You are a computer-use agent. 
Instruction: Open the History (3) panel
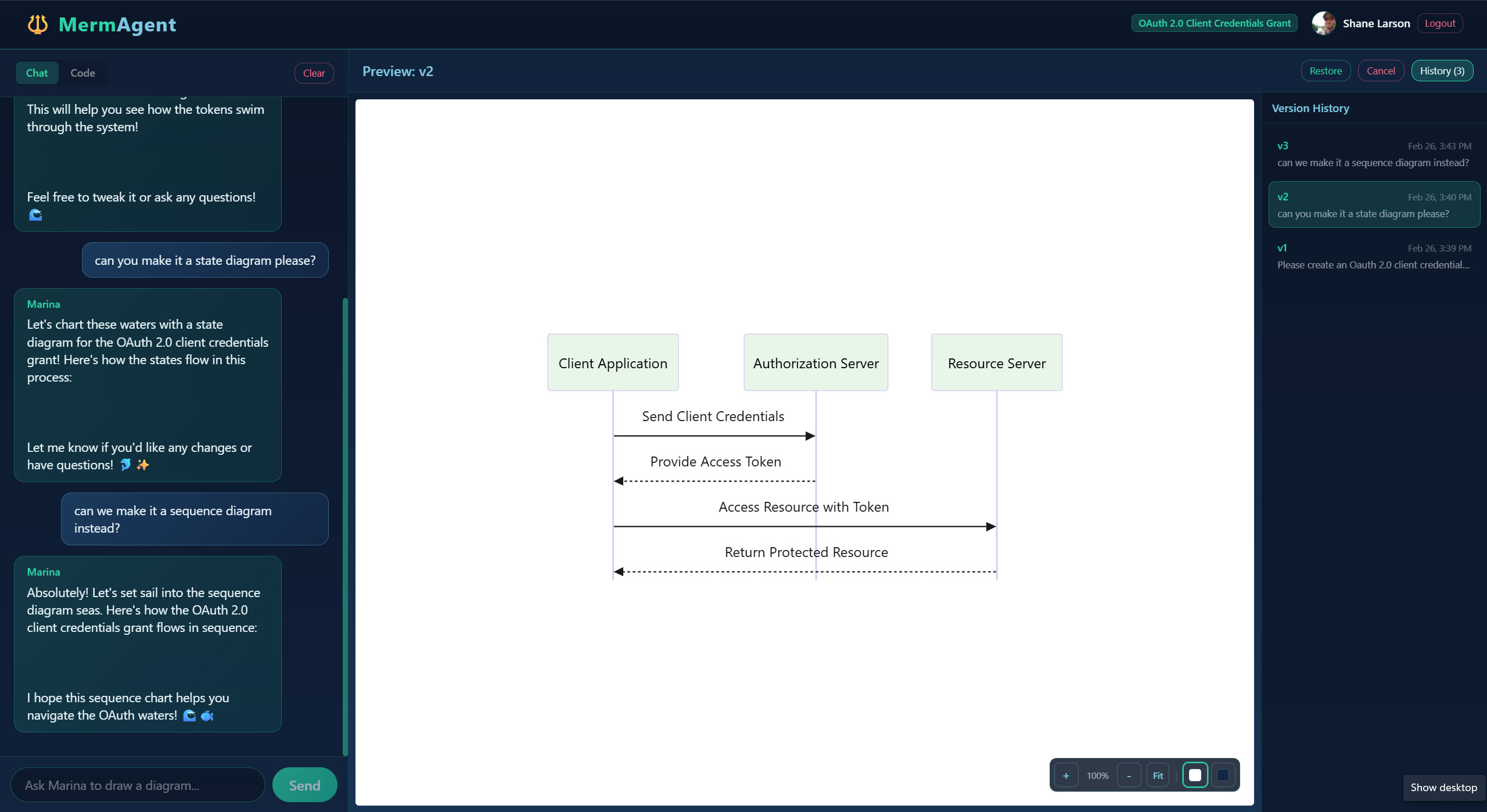pos(1442,70)
